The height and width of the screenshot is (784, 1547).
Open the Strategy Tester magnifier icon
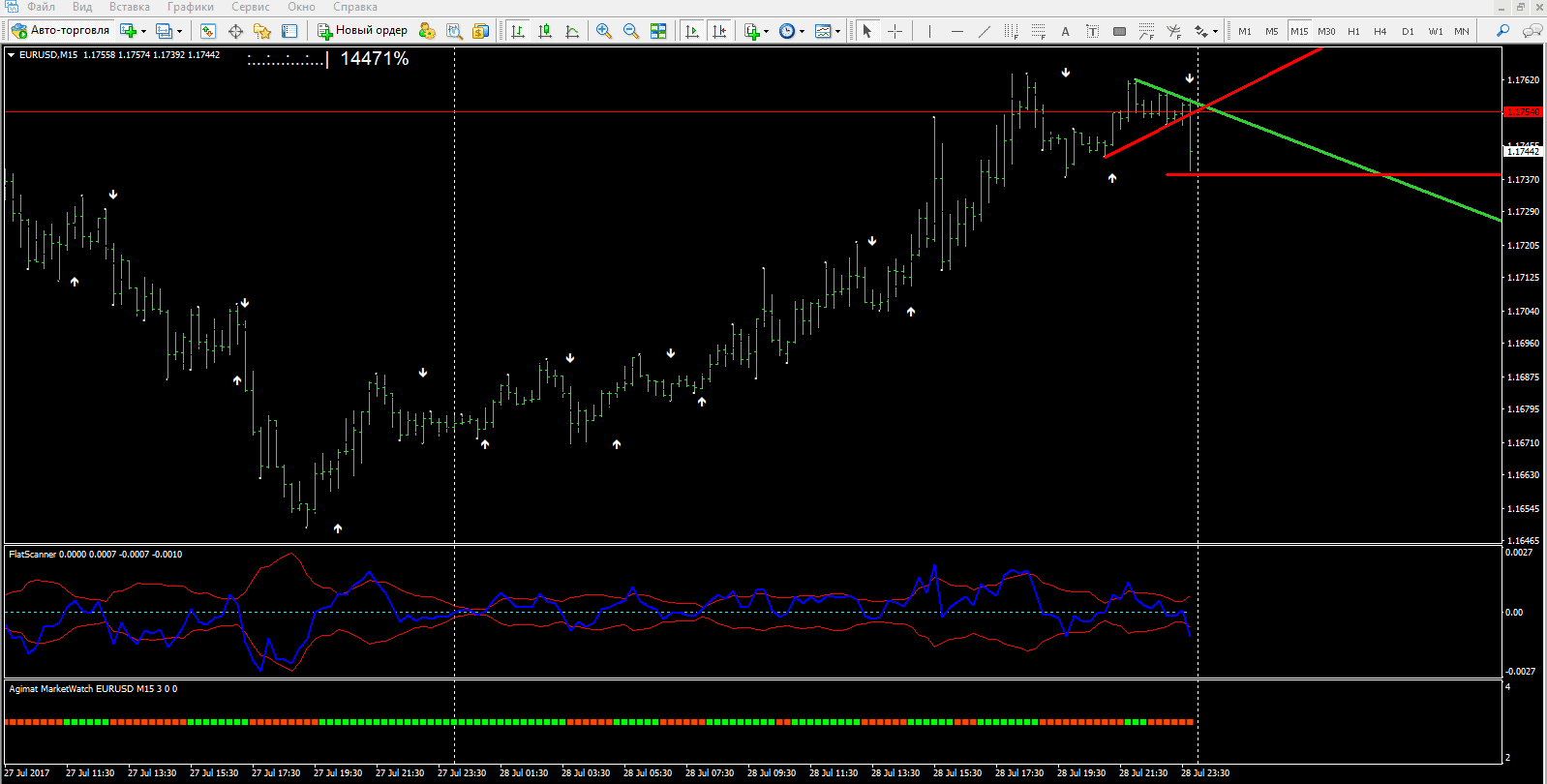click(x=454, y=31)
